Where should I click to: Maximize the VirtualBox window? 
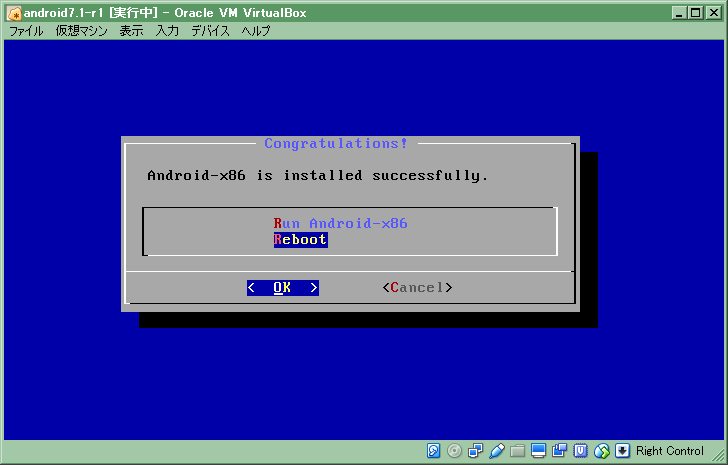(696, 13)
